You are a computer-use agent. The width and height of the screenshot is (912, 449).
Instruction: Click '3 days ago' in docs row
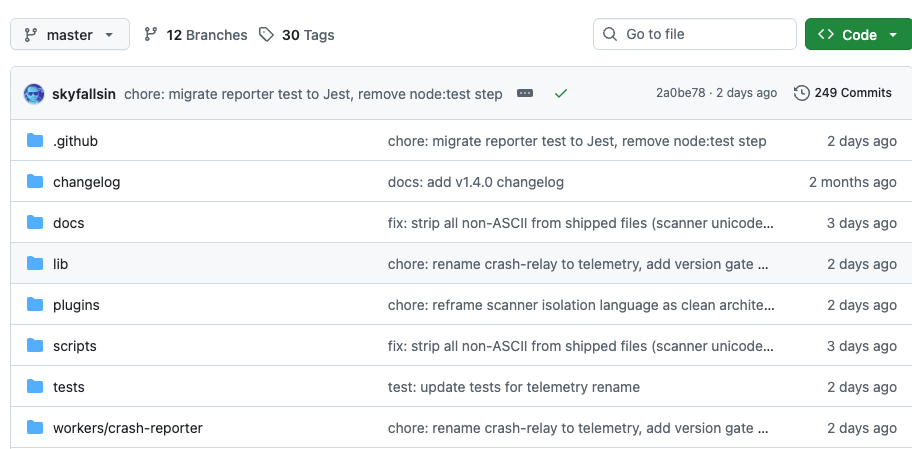[x=862, y=223]
